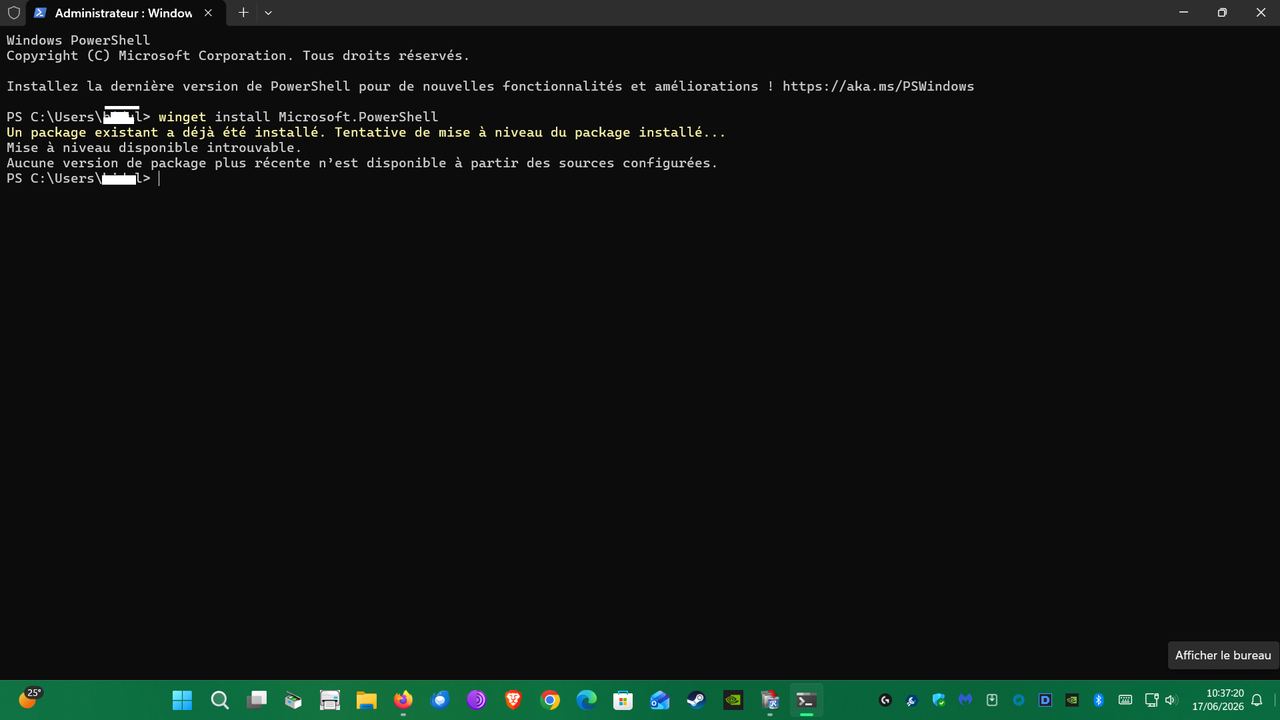
Task: Launch Google Chrome from taskbar
Action: pyautogui.click(x=550, y=700)
